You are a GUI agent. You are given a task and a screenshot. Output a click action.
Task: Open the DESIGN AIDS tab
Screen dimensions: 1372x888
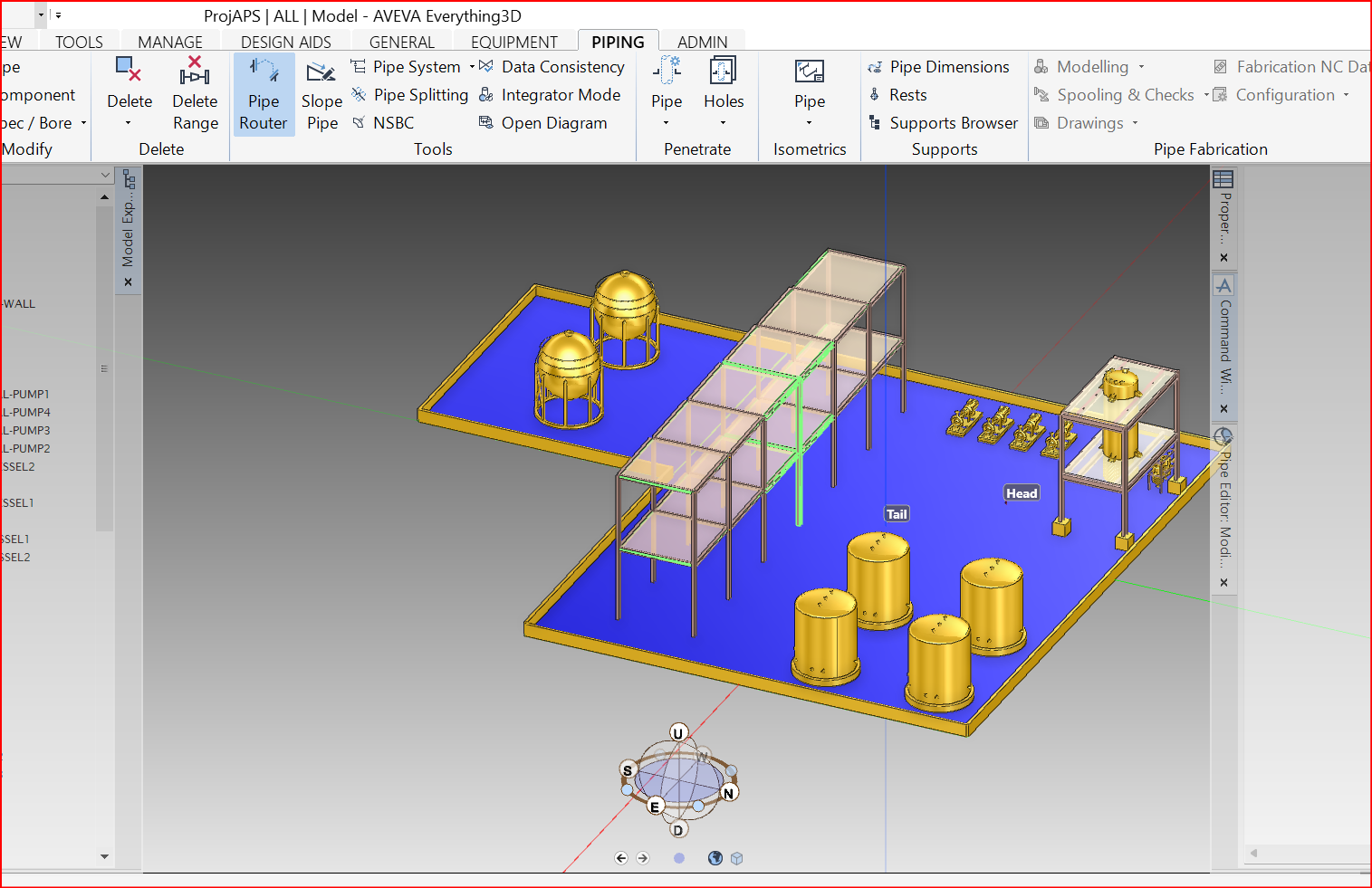[x=285, y=42]
